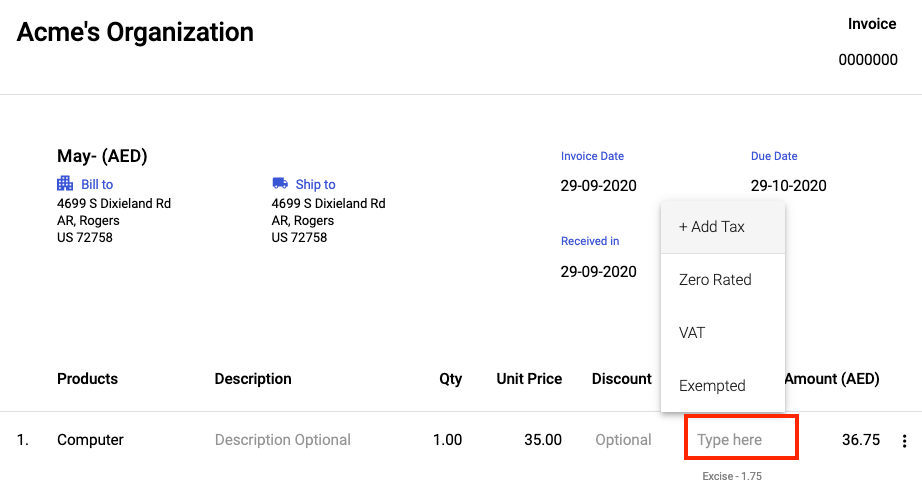Open the three-dot menu for Computer row
The width and height of the screenshot is (922, 492).
click(x=904, y=441)
